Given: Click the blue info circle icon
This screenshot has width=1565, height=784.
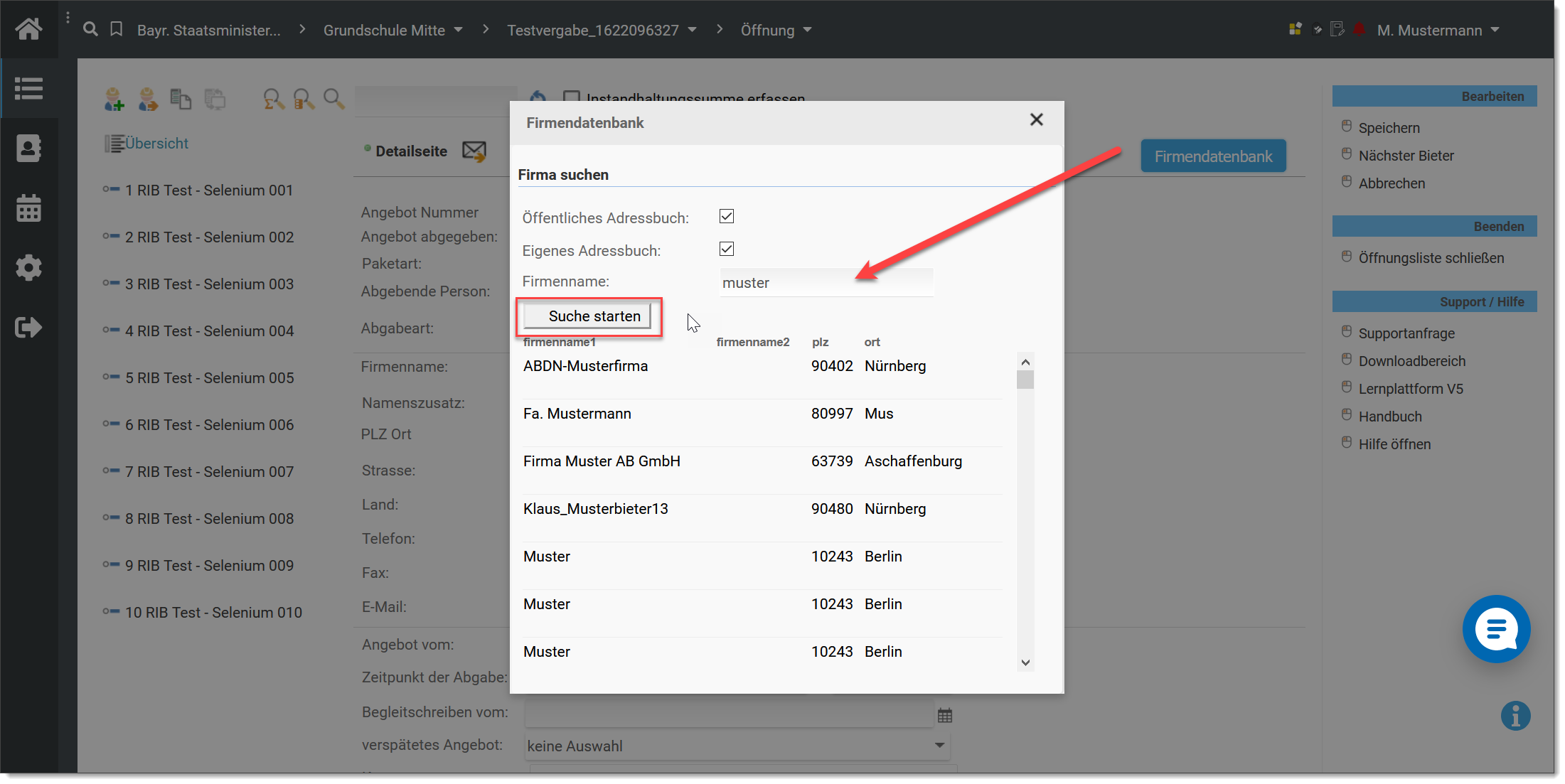Looking at the screenshot, I should click(x=1515, y=716).
